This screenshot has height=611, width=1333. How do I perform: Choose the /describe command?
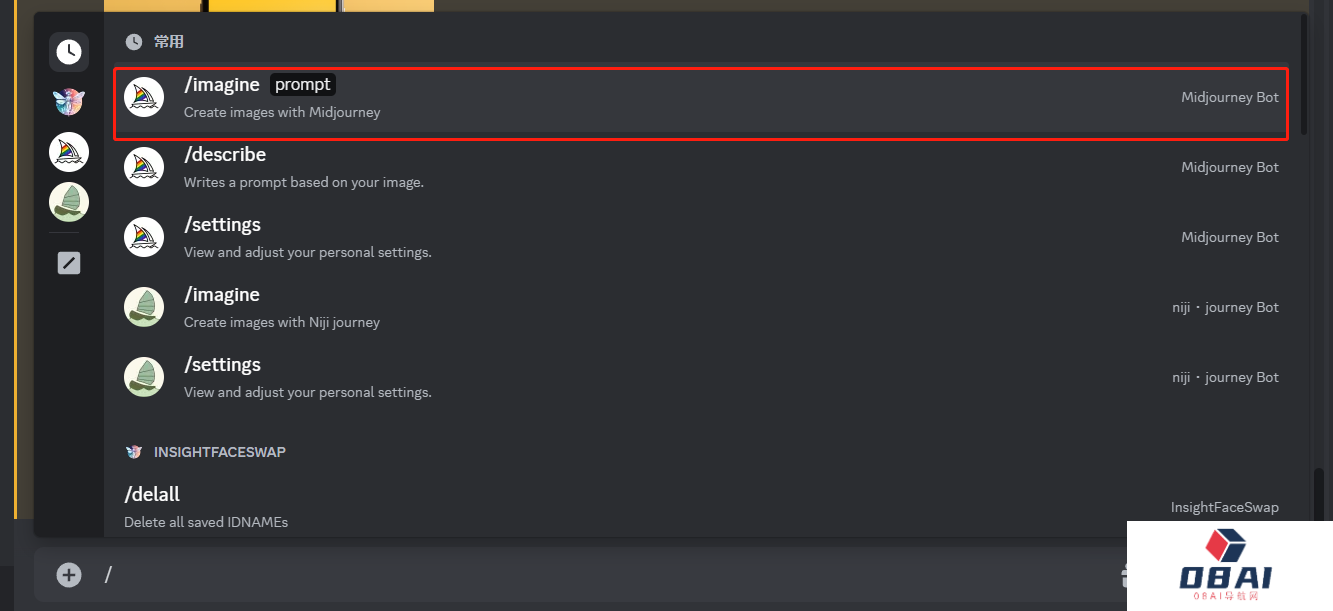click(x=701, y=167)
